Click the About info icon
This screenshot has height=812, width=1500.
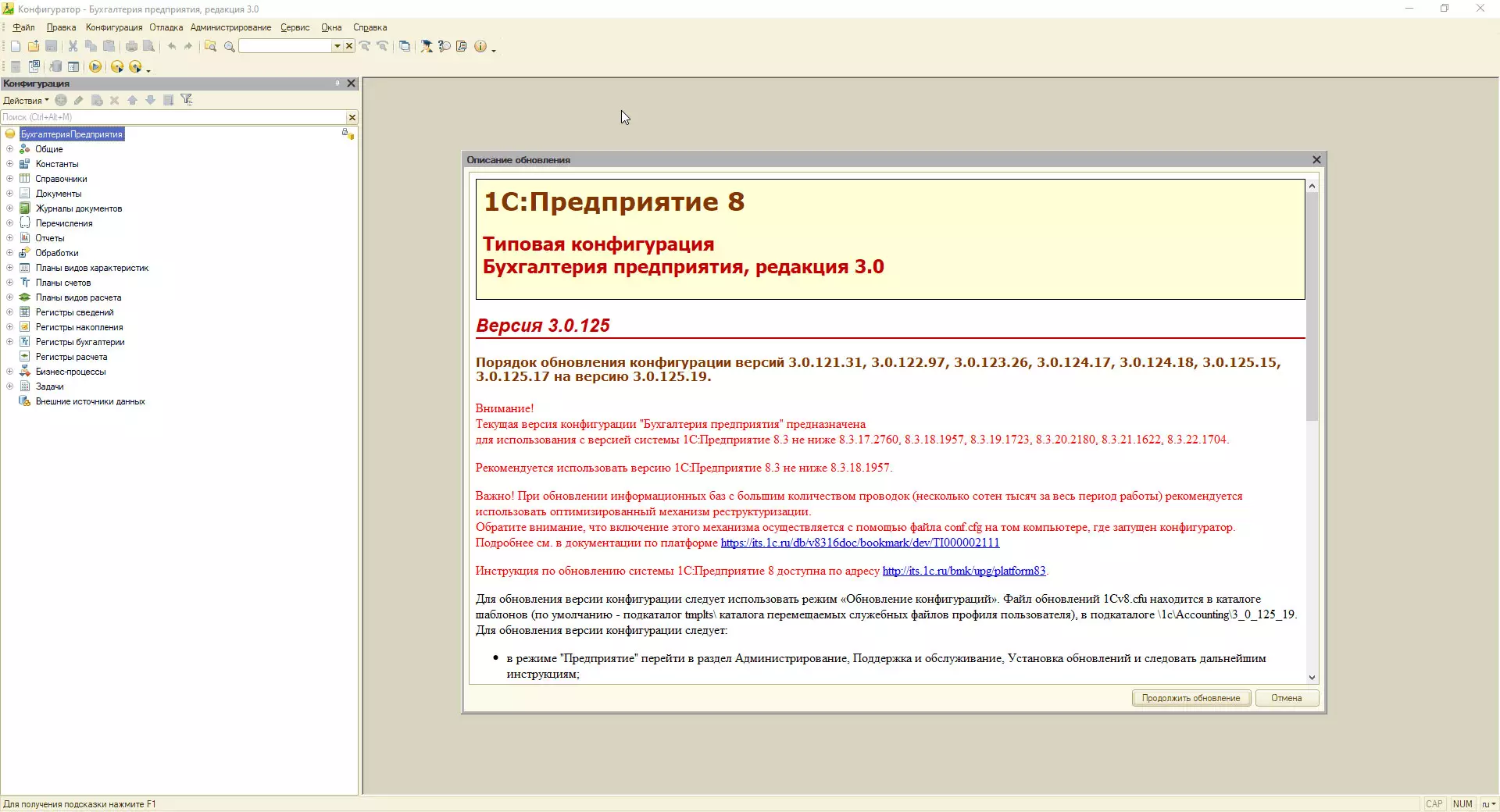(x=480, y=46)
